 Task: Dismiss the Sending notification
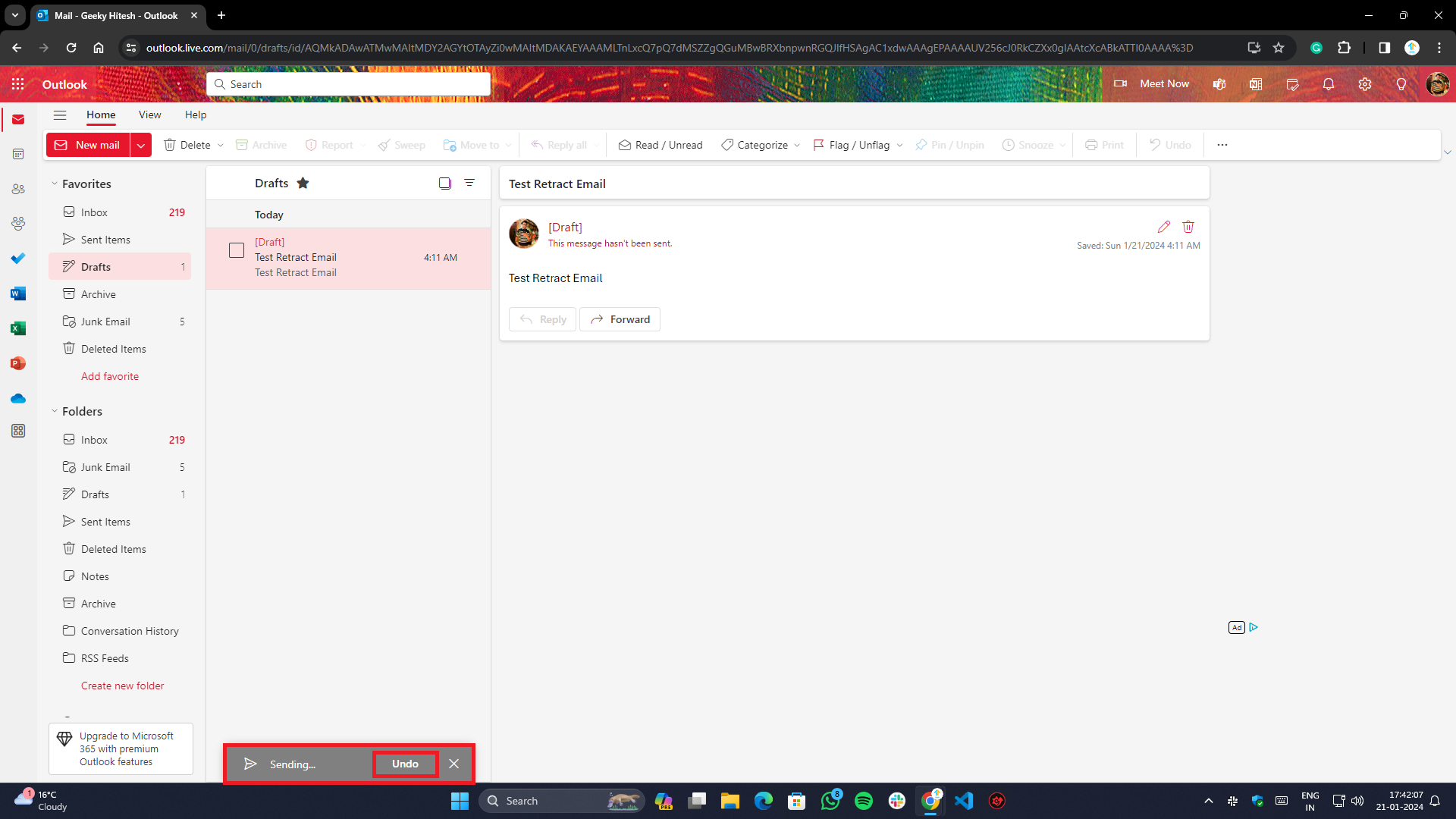tap(453, 764)
